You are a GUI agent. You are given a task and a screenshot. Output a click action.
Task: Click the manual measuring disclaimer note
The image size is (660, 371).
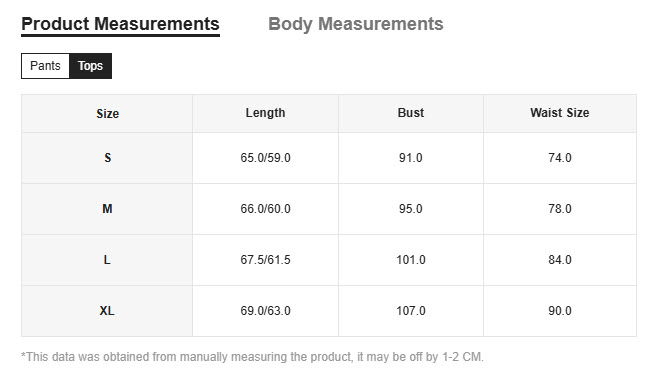coord(252,357)
